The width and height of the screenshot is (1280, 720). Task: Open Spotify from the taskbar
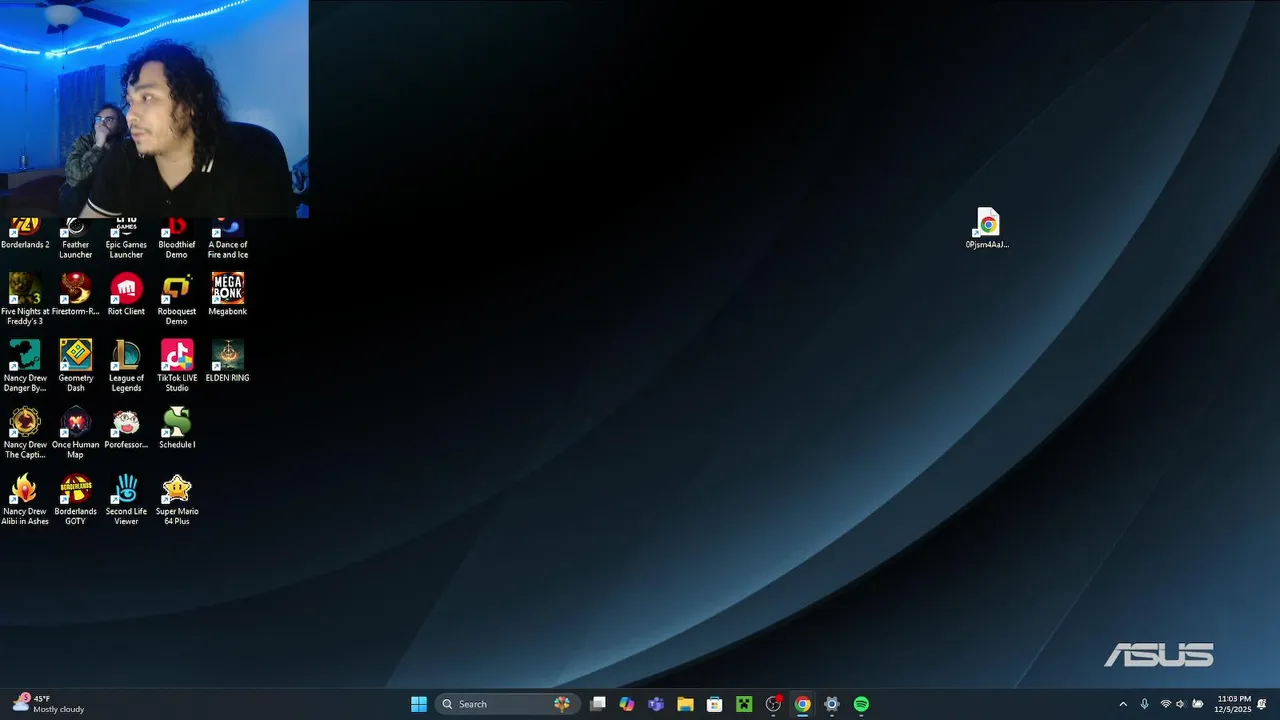(861, 704)
